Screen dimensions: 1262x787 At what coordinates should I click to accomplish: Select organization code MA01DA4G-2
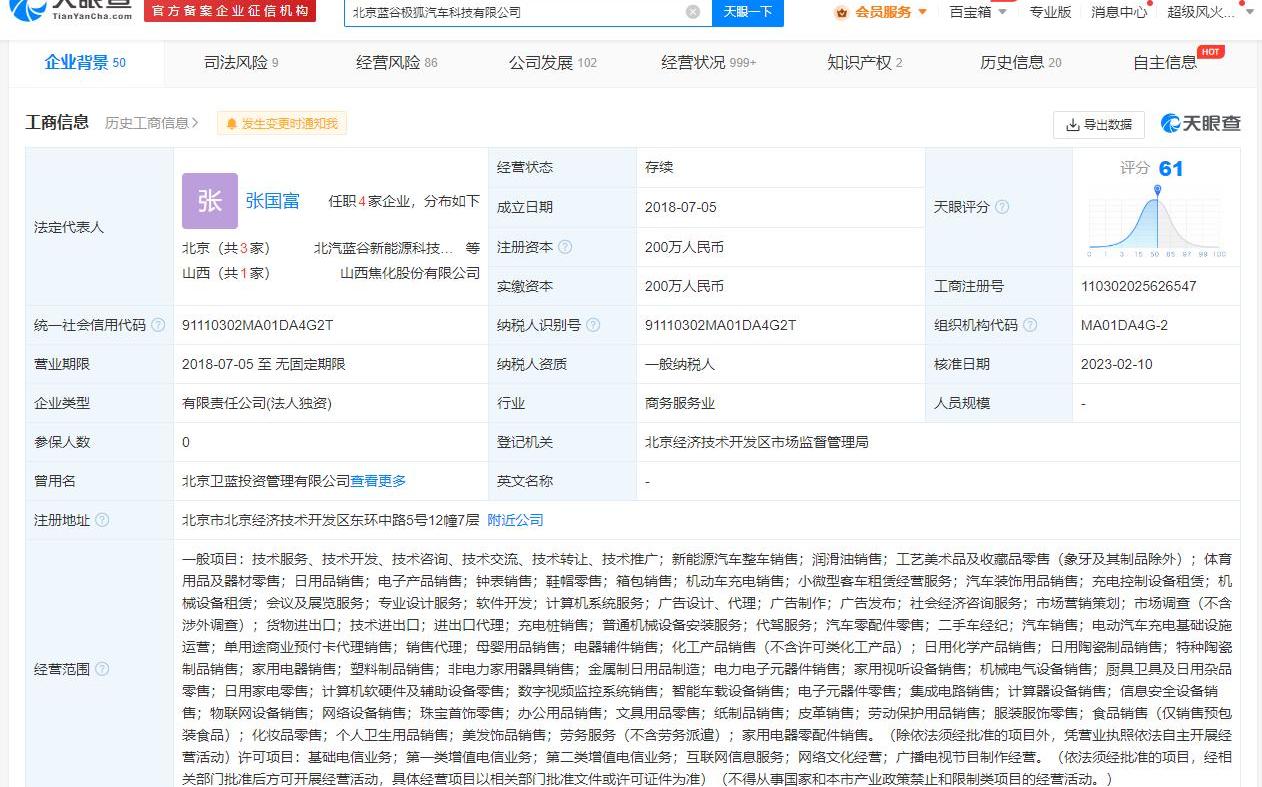[1124, 325]
